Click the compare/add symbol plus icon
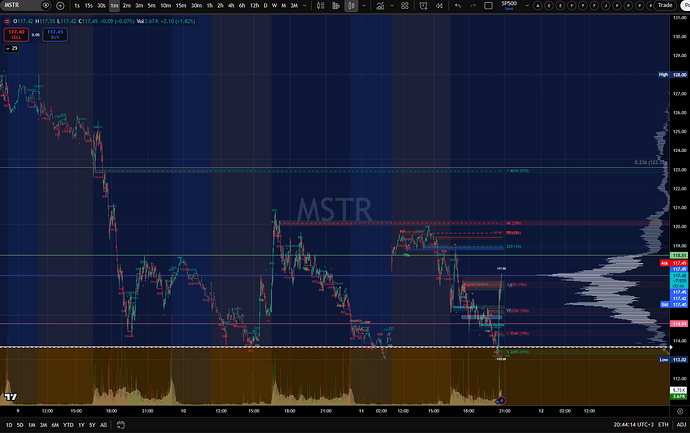 coord(60,6)
